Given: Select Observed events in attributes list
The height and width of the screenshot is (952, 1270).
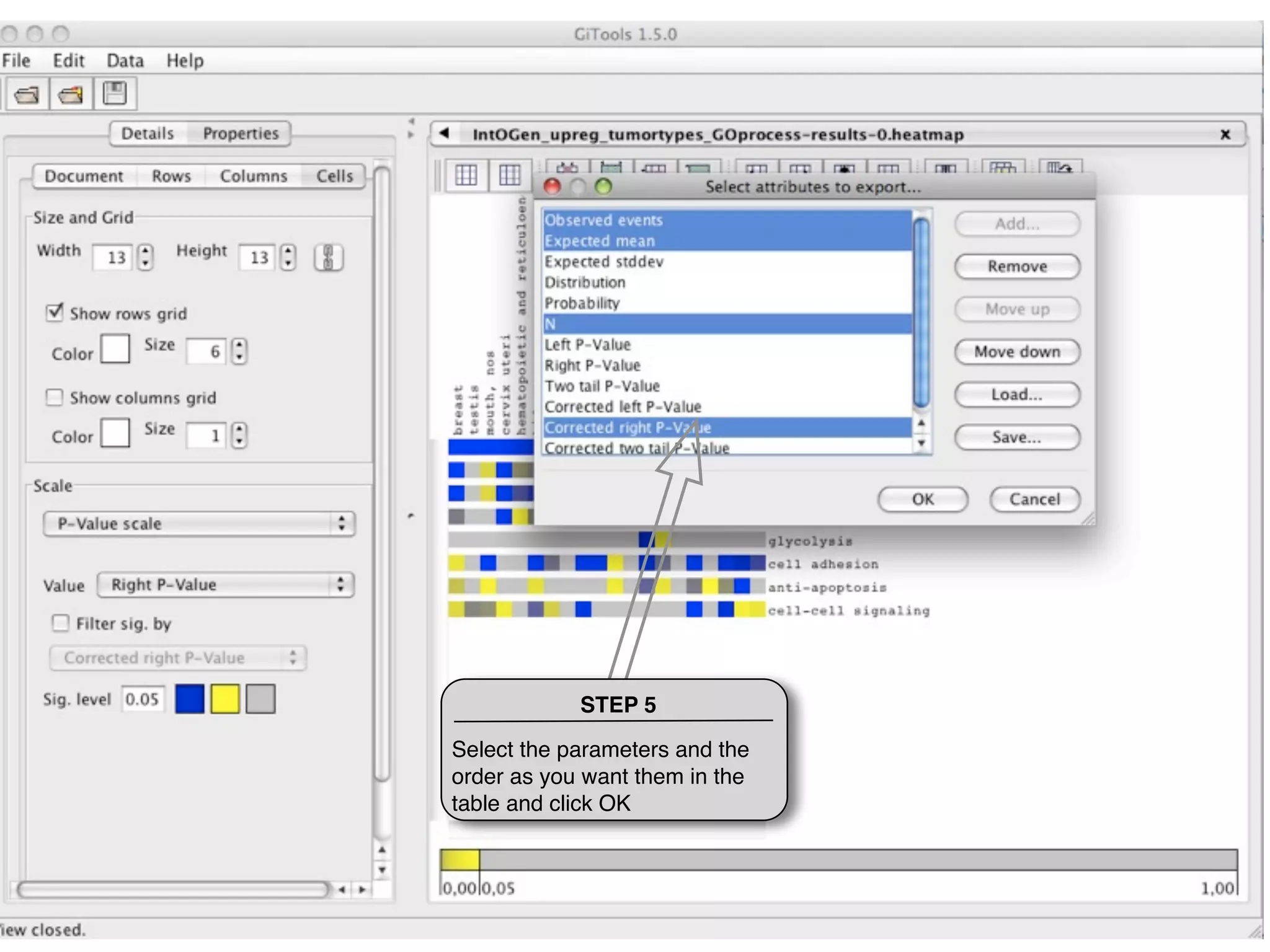Looking at the screenshot, I should tap(727, 220).
